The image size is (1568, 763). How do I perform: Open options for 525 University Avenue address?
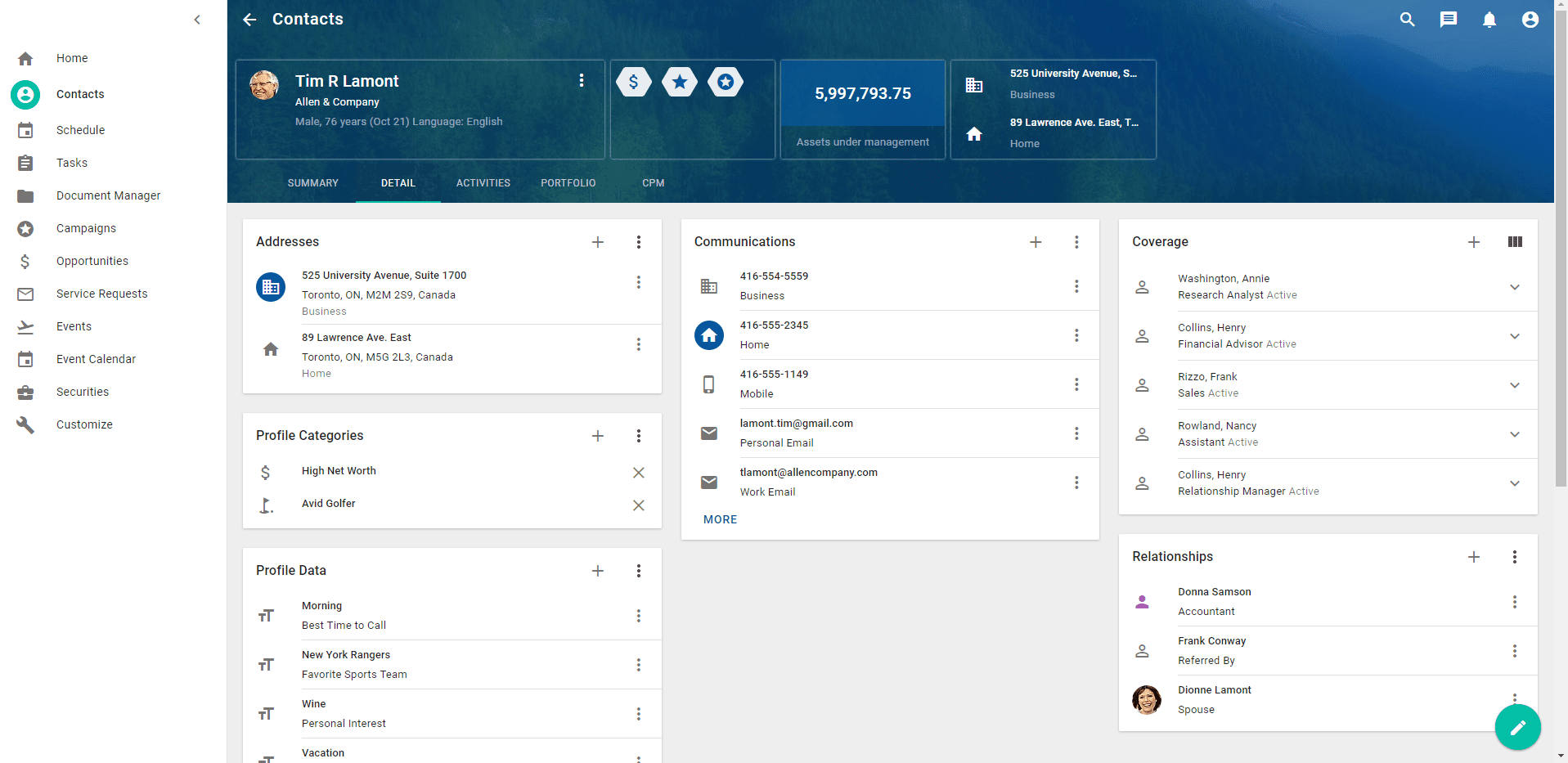(639, 282)
